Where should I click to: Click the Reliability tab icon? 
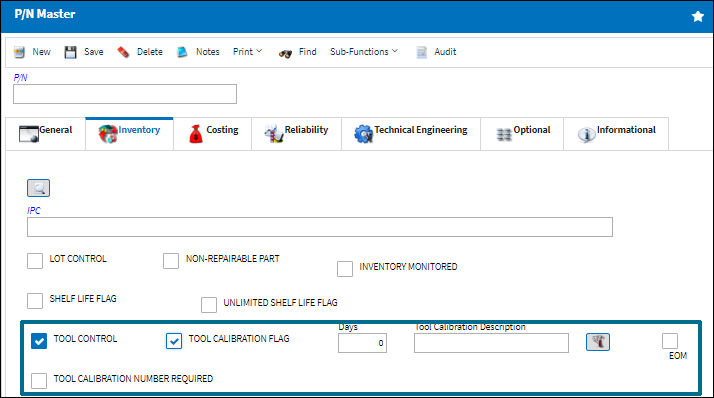[x=274, y=133]
